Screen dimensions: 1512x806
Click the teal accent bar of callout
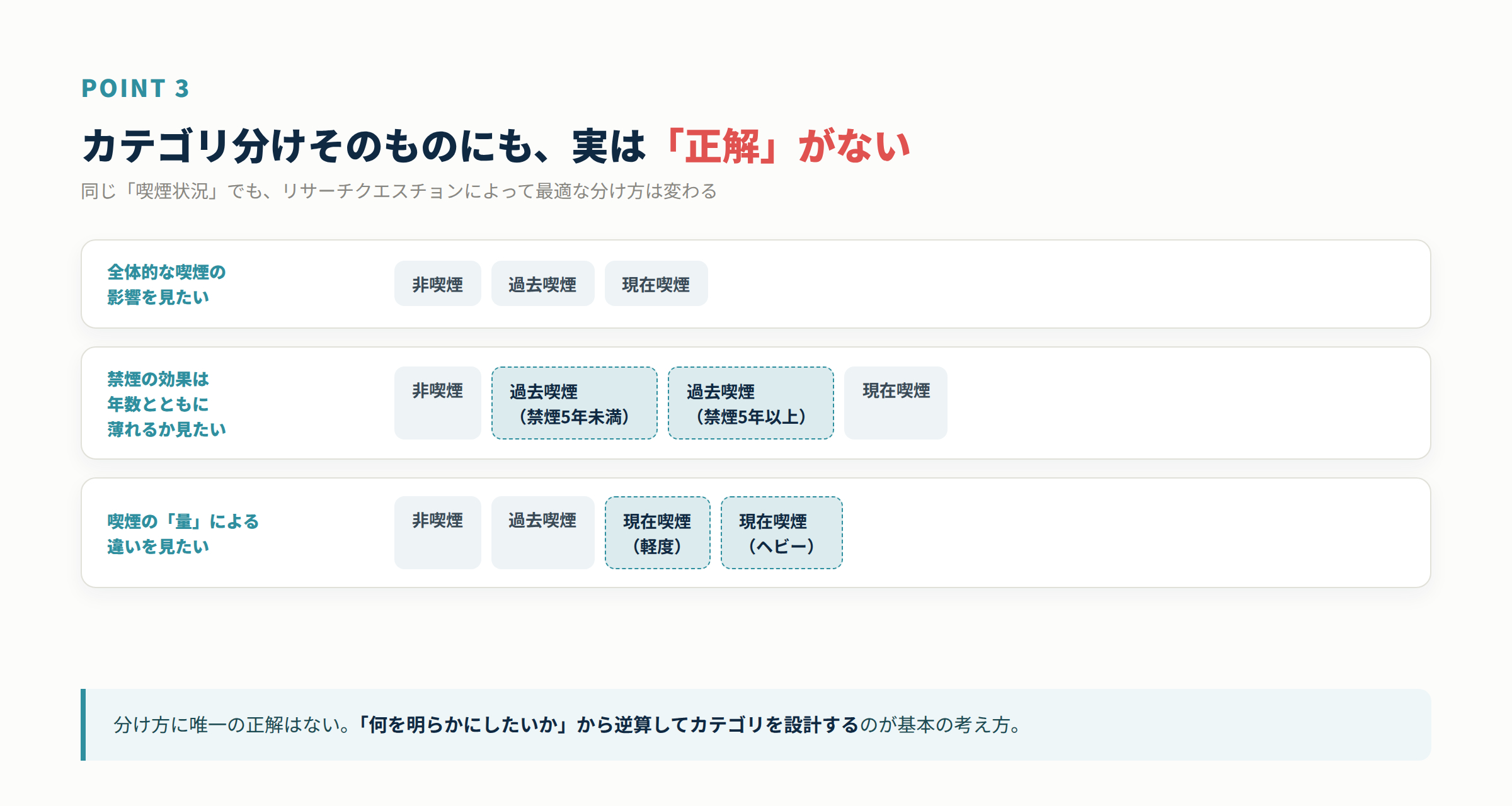tap(83, 725)
